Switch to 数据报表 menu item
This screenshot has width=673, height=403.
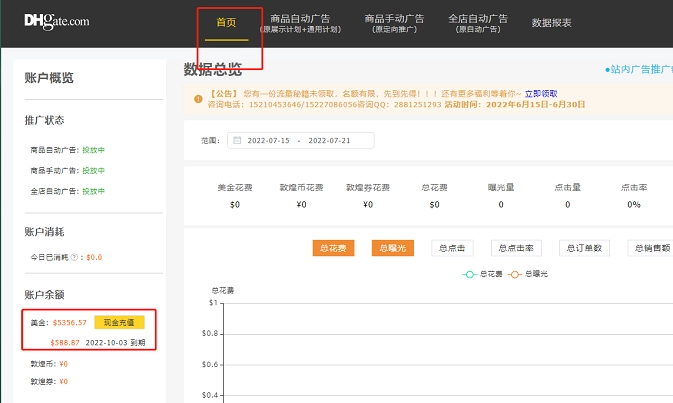pos(552,22)
